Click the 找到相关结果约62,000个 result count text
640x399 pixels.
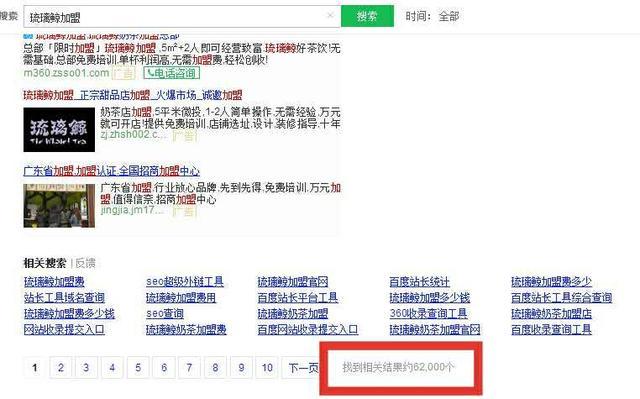tap(398, 367)
